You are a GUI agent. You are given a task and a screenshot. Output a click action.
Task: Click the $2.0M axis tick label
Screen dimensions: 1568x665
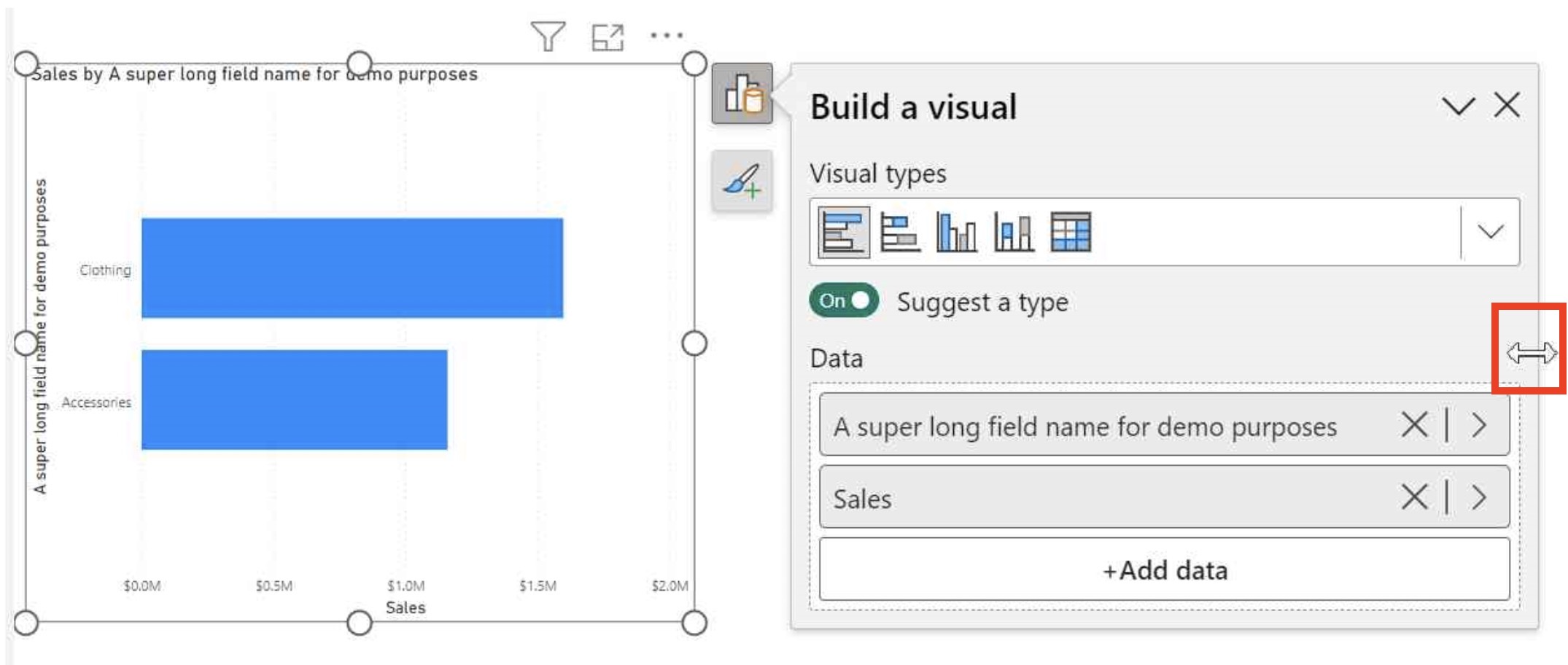click(669, 586)
